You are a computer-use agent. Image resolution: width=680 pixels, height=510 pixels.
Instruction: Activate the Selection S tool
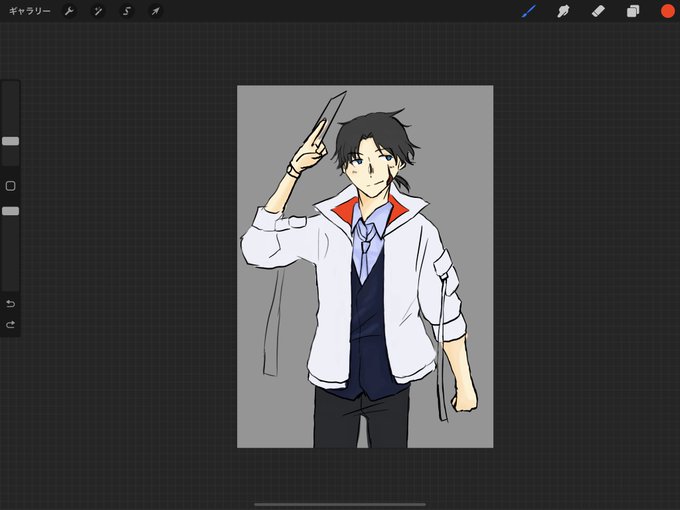(127, 11)
